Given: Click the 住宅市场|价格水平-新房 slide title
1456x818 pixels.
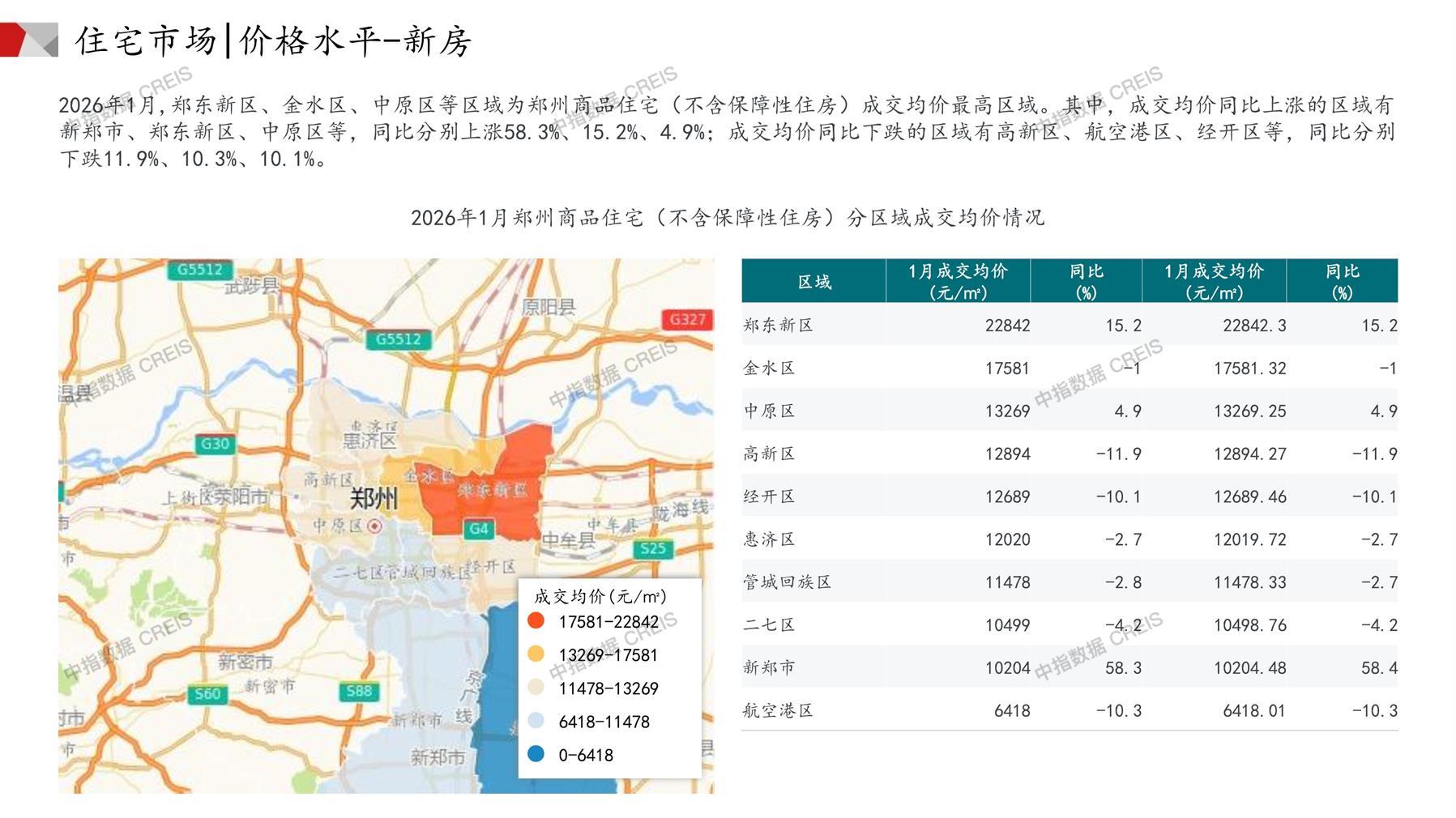Looking at the screenshot, I should 273,40.
